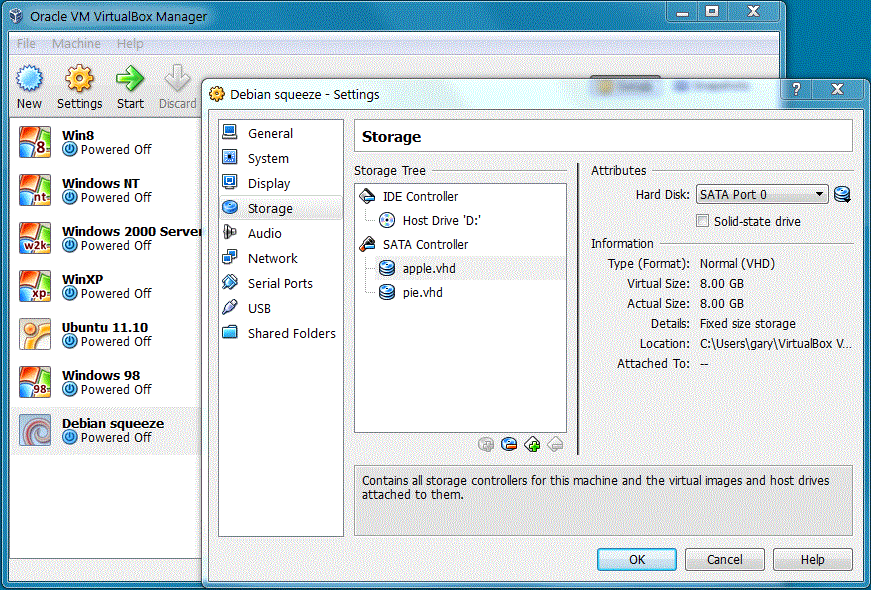Click OK in the Settings dialog
Image resolution: width=871 pixels, height=590 pixels.
(637, 559)
